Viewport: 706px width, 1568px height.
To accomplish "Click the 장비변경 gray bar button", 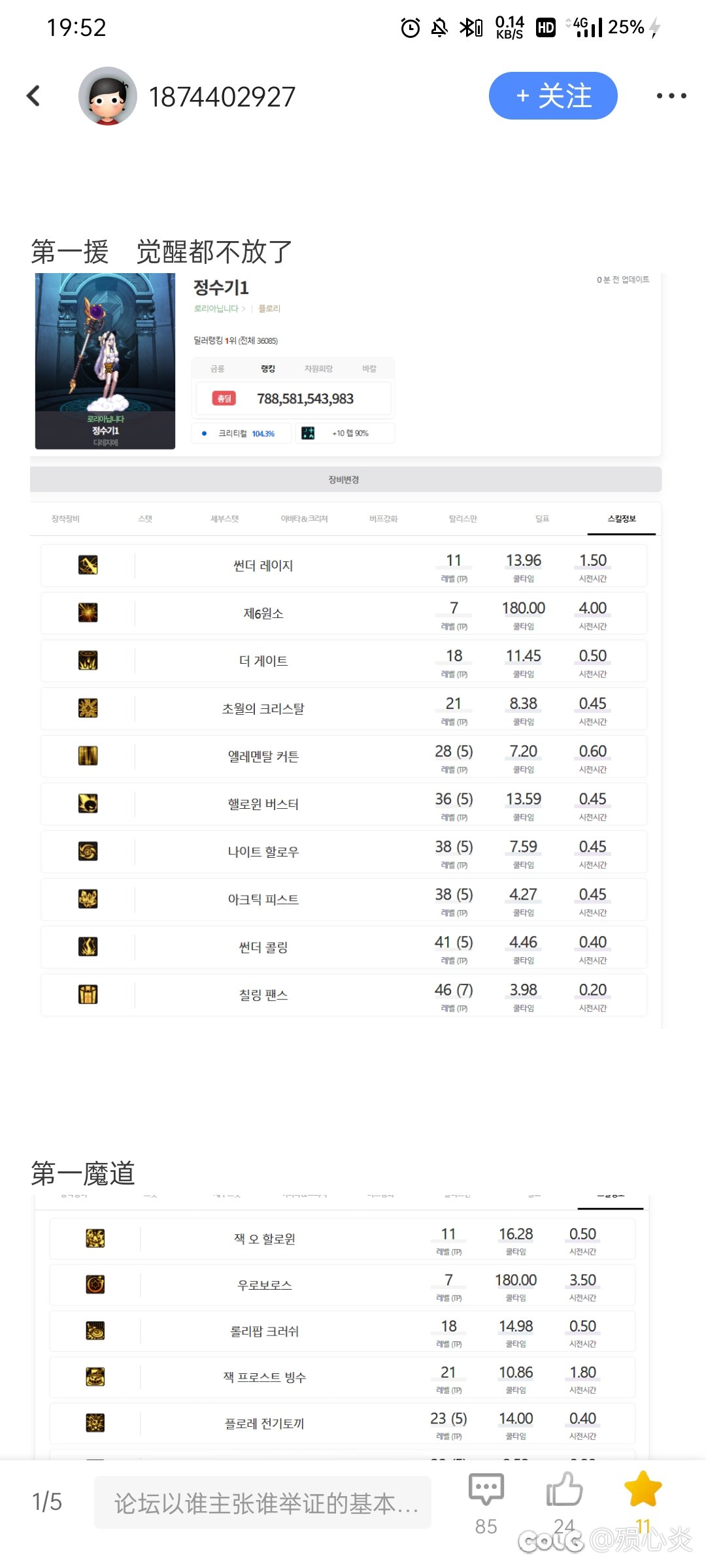I will click(x=346, y=480).
